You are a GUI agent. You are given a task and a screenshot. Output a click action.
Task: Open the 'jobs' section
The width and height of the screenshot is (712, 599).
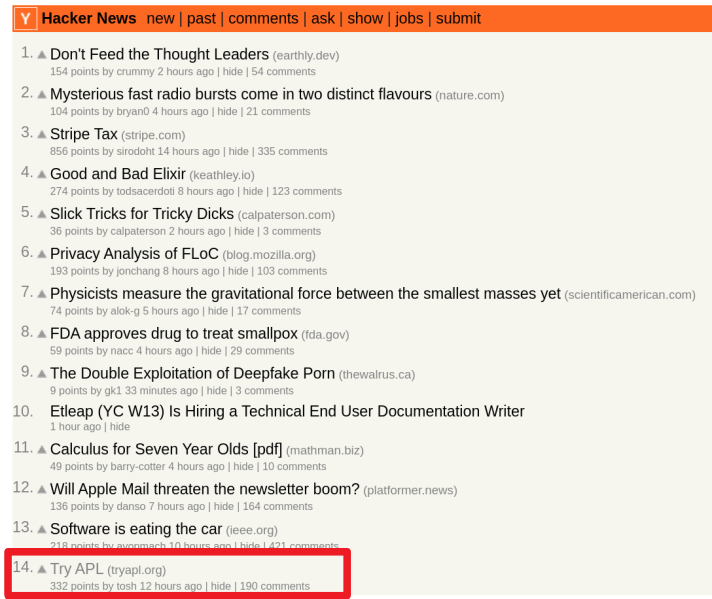coord(409,19)
